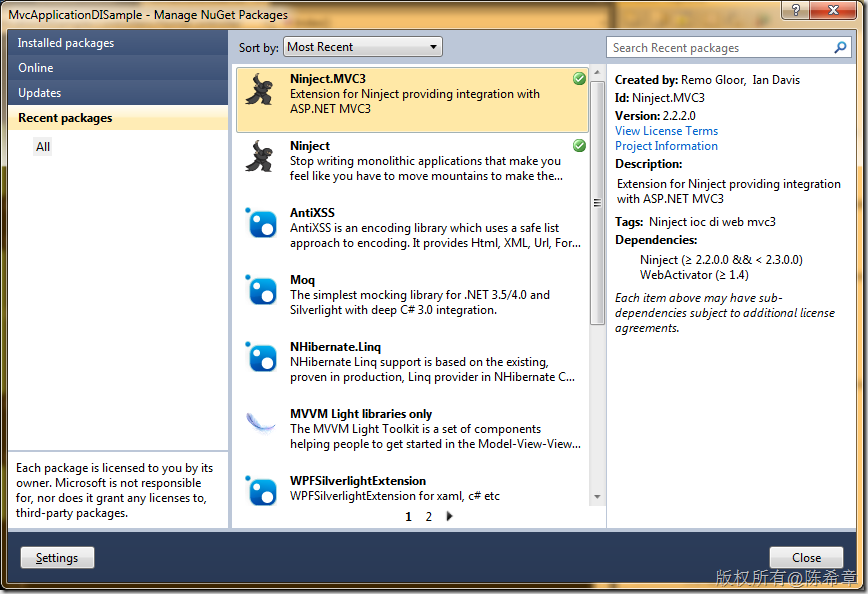Open the Settings button
This screenshot has height=594, width=868.
click(57, 557)
